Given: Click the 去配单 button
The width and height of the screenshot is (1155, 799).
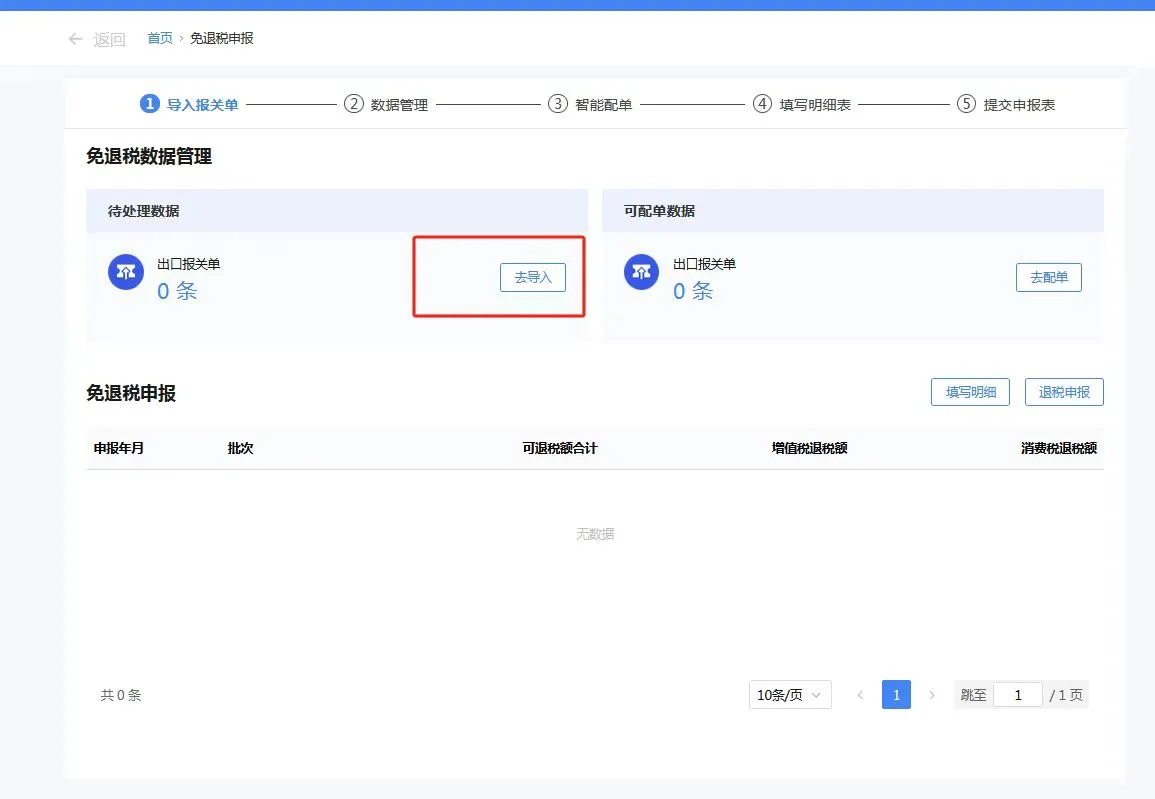Looking at the screenshot, I should point(1048,277).
